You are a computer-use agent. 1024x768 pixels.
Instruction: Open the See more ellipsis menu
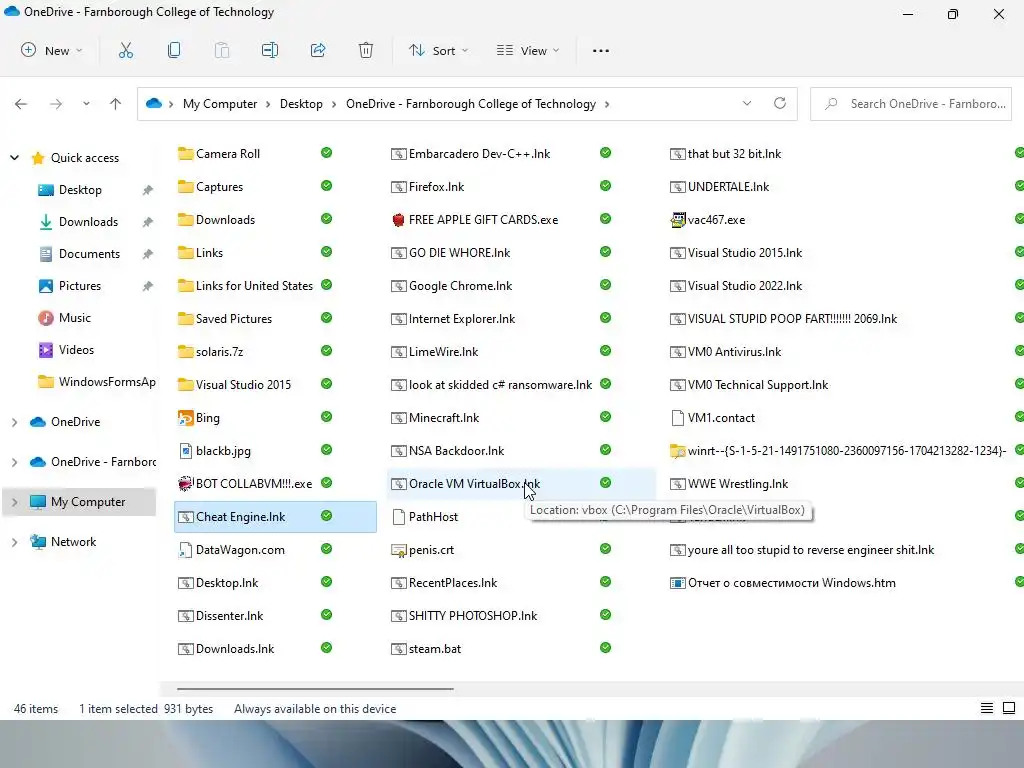[601, 50]
